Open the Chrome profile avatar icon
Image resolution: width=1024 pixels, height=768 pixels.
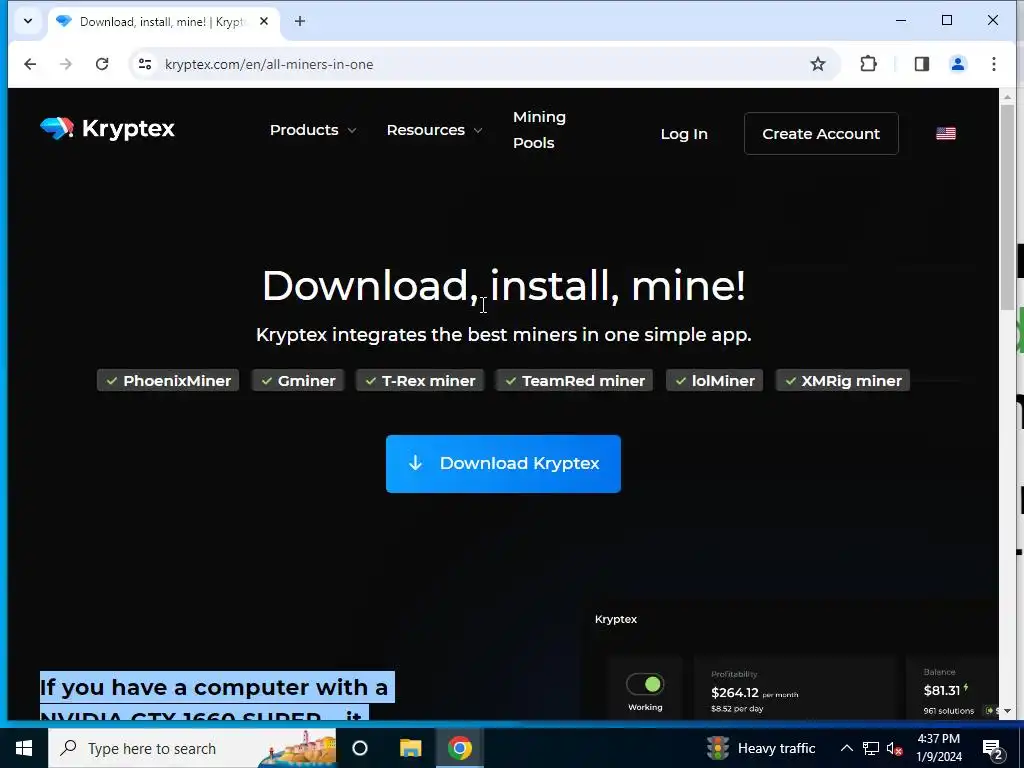click(x=958, y=64)
